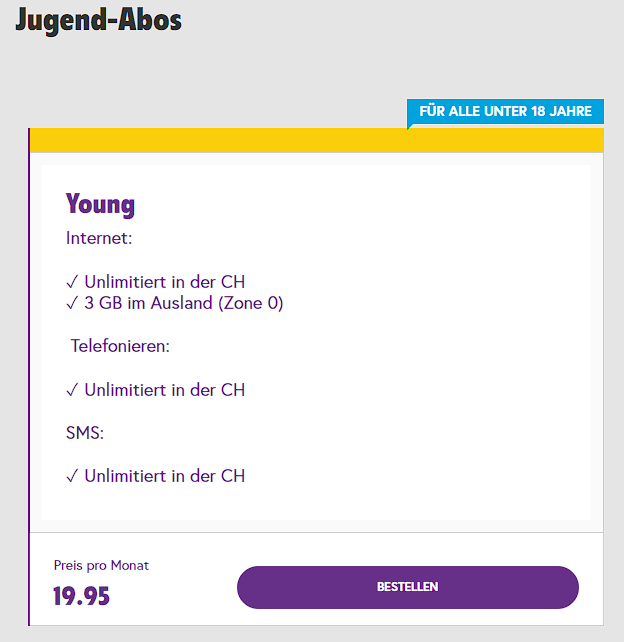Click the FÜR ALLE UNTER 18 JAHRE badge
The height and width of the screenshot is (642, 624).
click(x=505, y=111)
